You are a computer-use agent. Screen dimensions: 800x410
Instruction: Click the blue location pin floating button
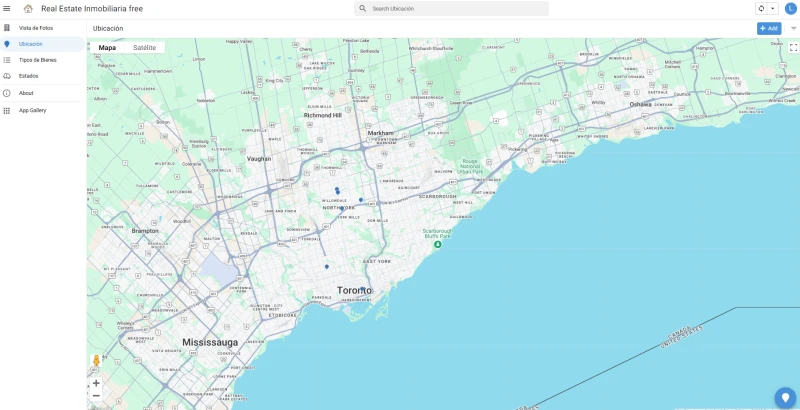785,398
